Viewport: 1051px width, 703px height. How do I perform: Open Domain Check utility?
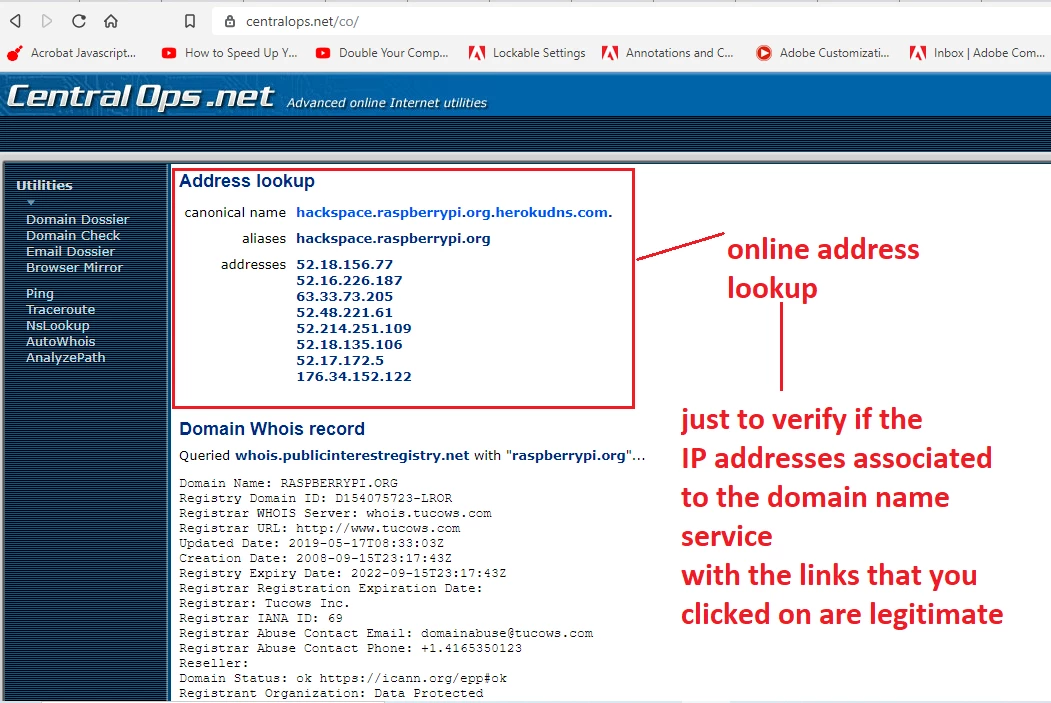(x=73, y=235)
